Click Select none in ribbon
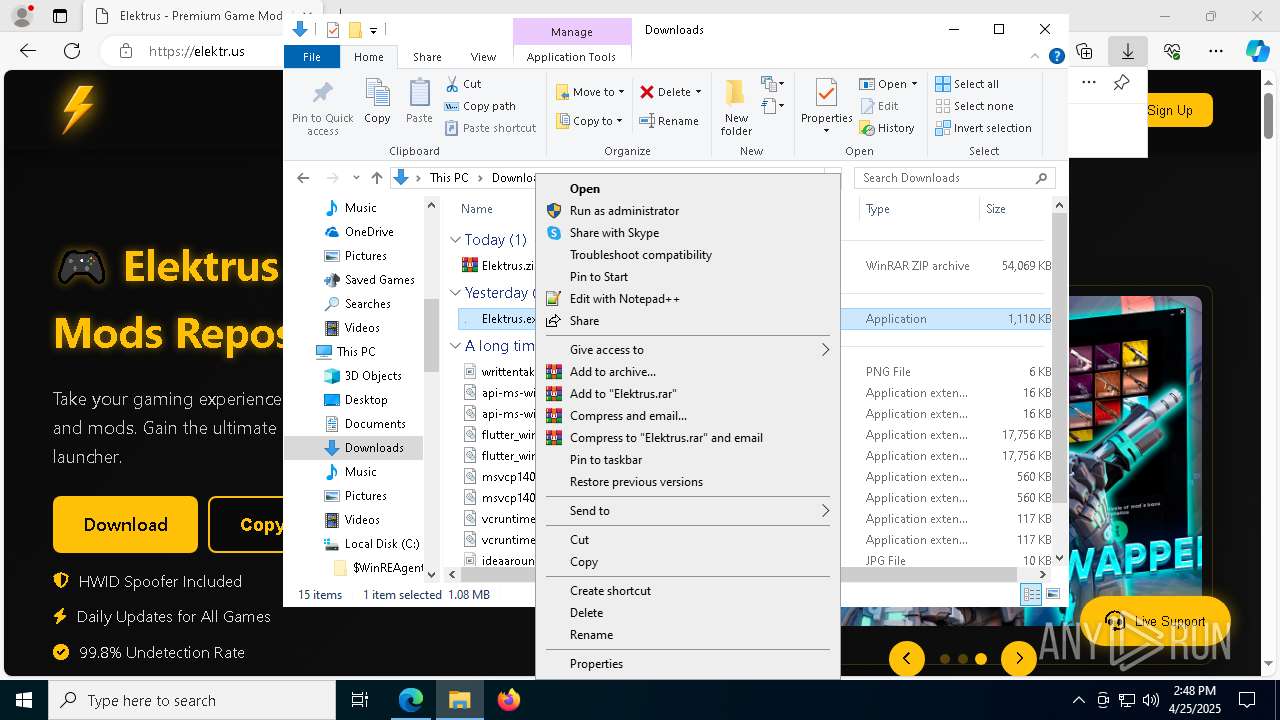This screenshot has width=1280, height=720. [974, 106]
